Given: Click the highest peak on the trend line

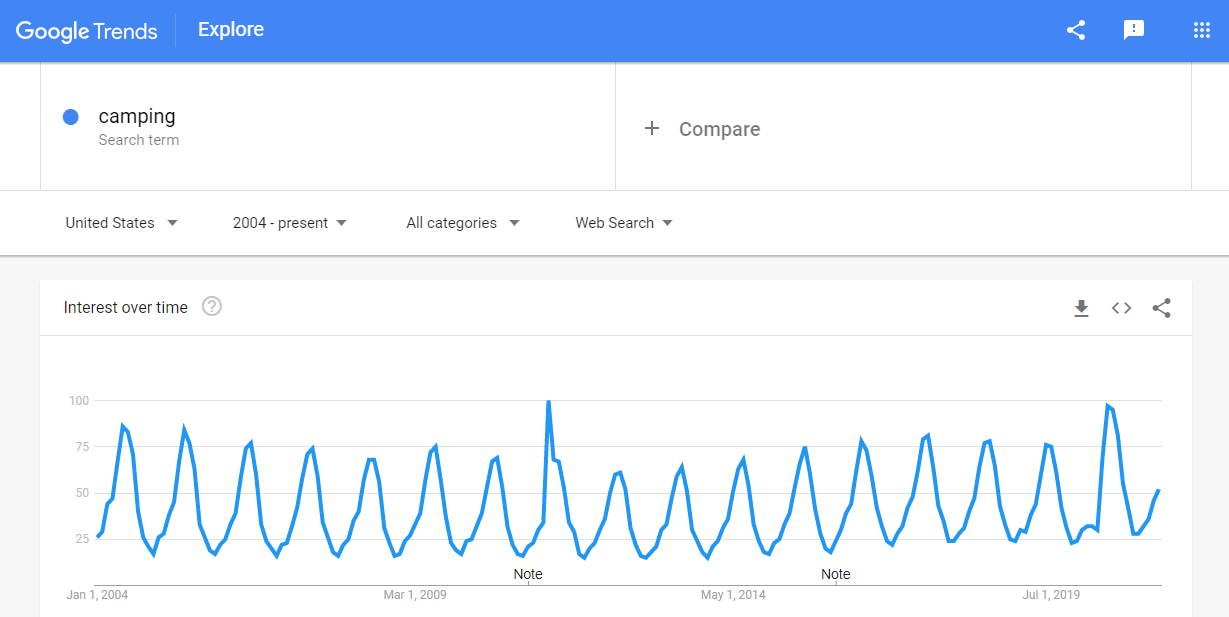Looking at the screenshot, I should tap(548, 401).
